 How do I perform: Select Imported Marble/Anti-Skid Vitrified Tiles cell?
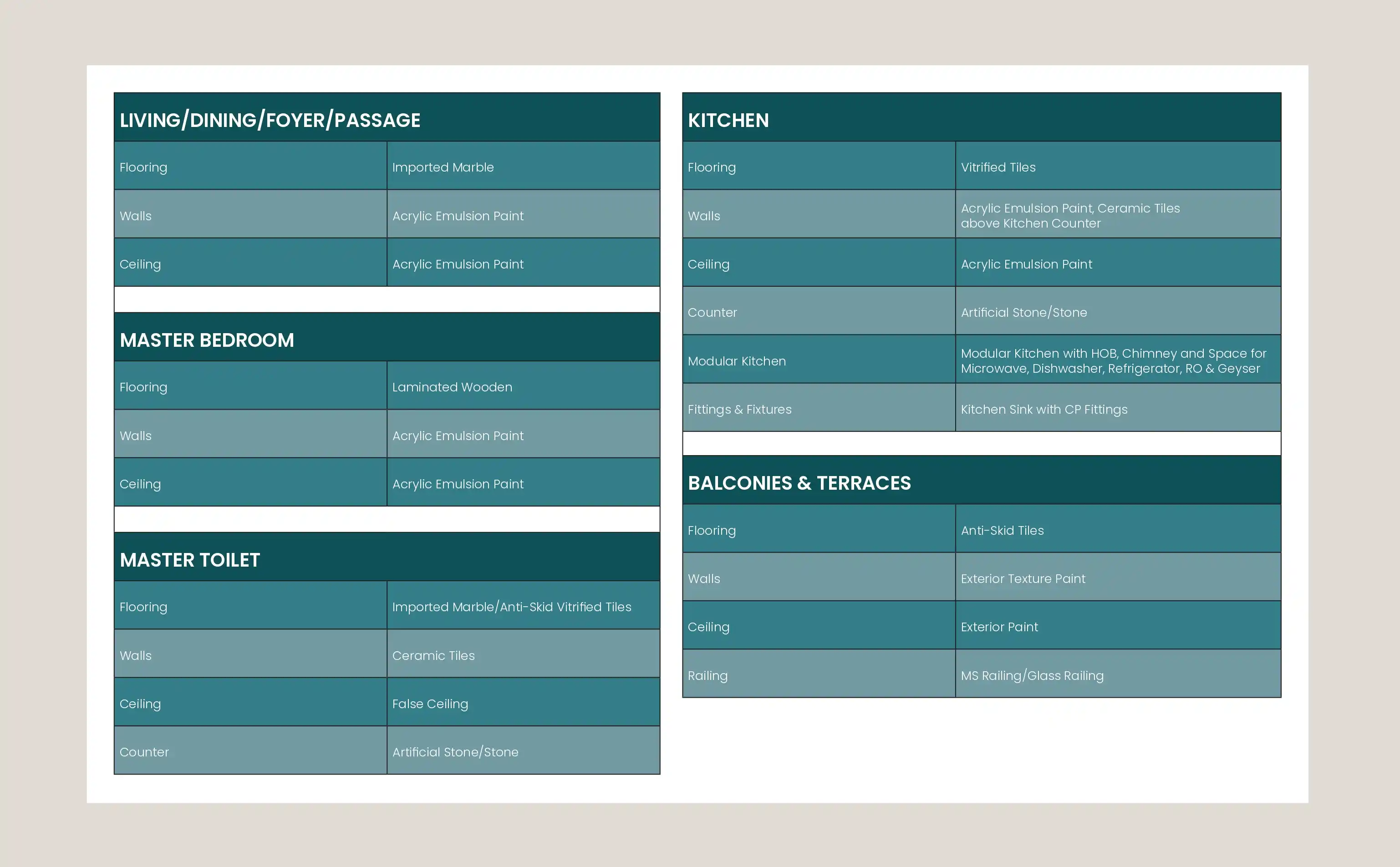coord(512,607)
